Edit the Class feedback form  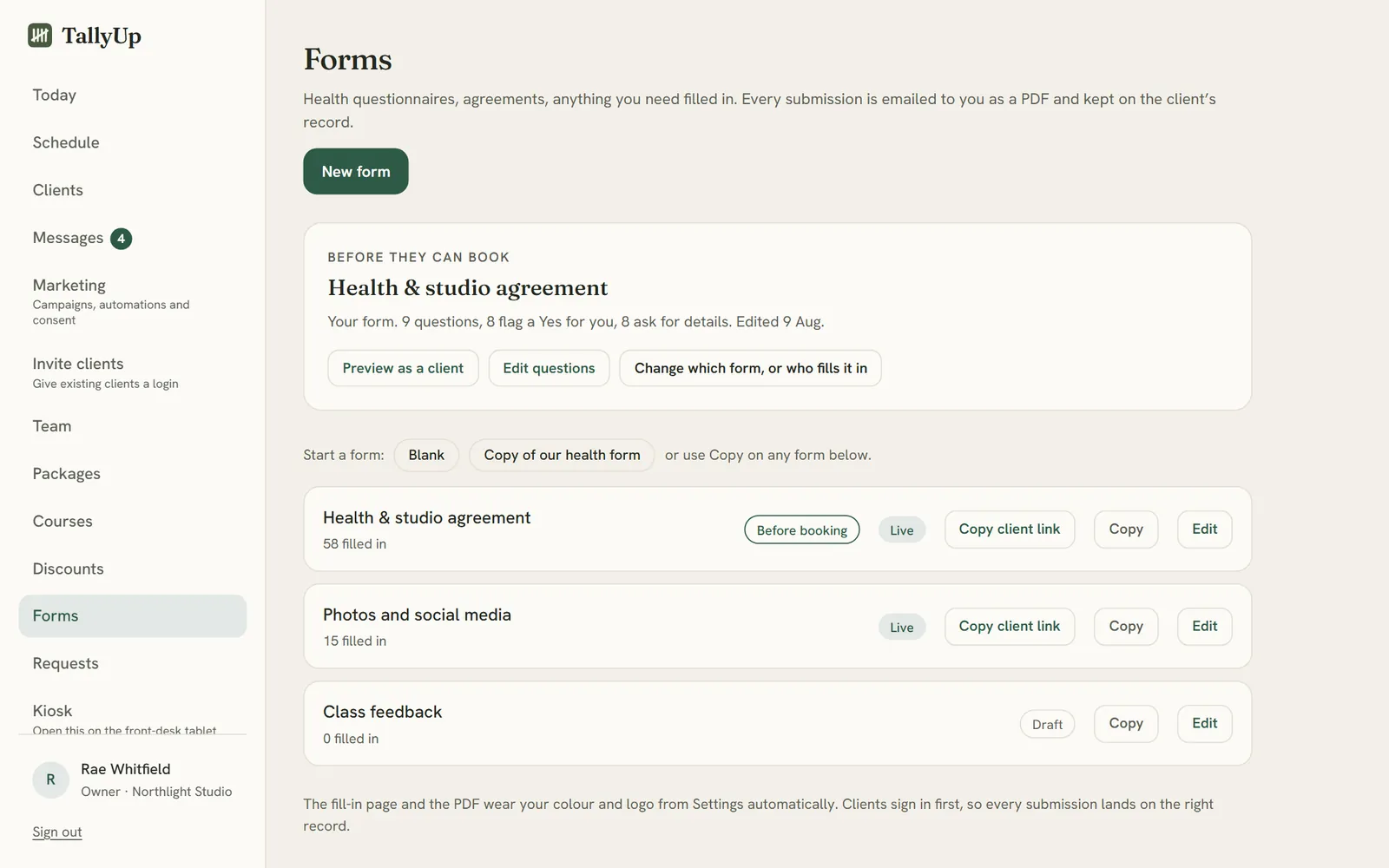point(1204,724)
